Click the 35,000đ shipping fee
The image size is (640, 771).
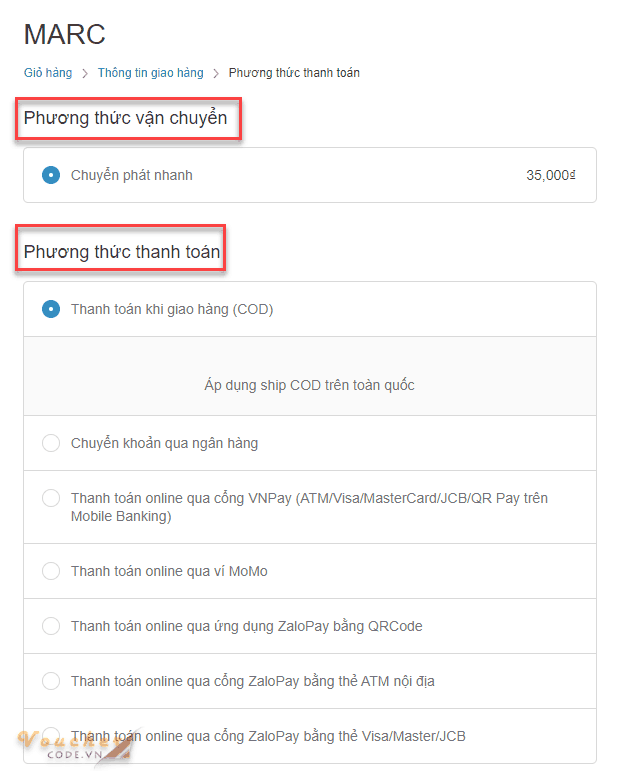point(551,175)
